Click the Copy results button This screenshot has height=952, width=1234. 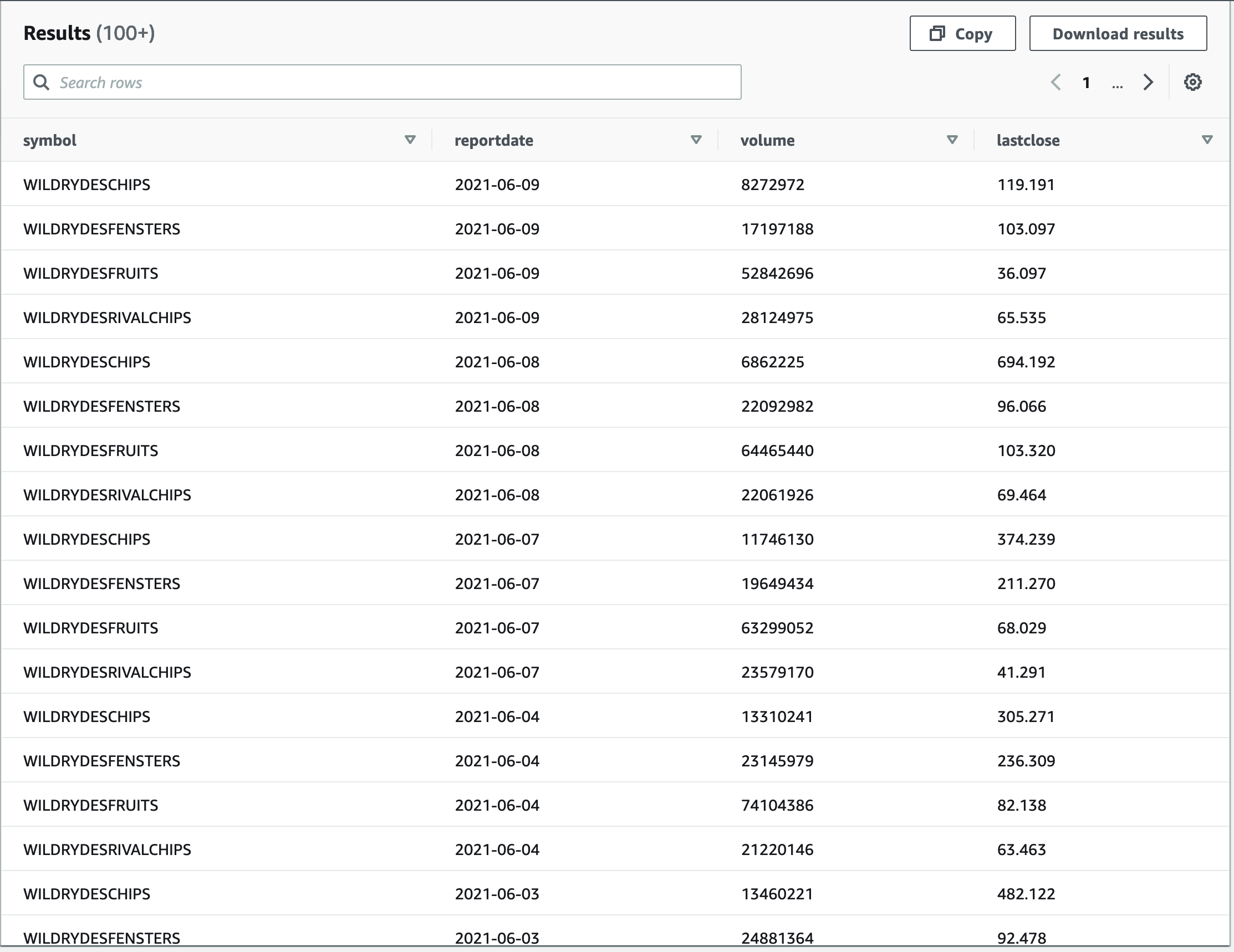pyautogui.click(x=962, y=34)
